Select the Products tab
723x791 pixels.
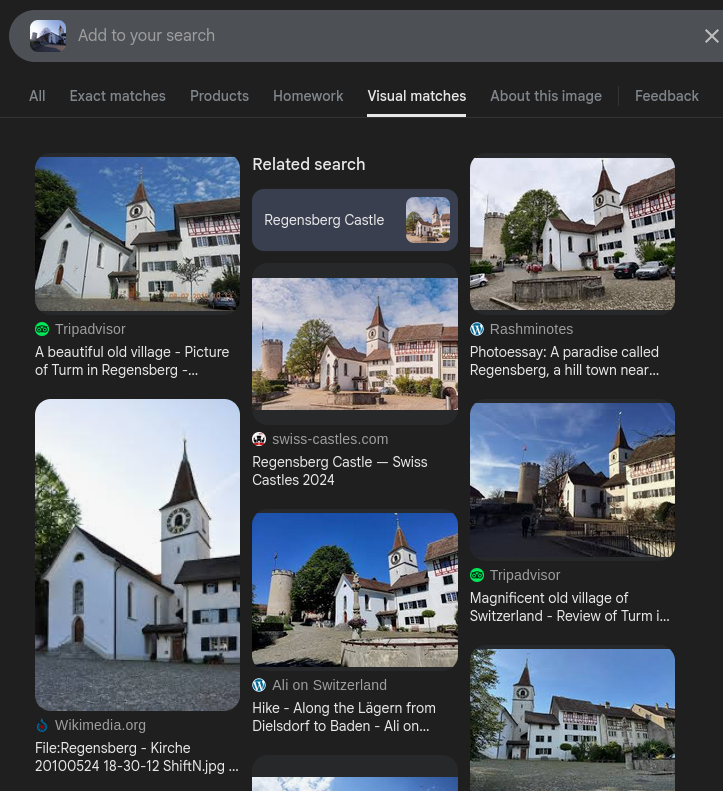219,96
